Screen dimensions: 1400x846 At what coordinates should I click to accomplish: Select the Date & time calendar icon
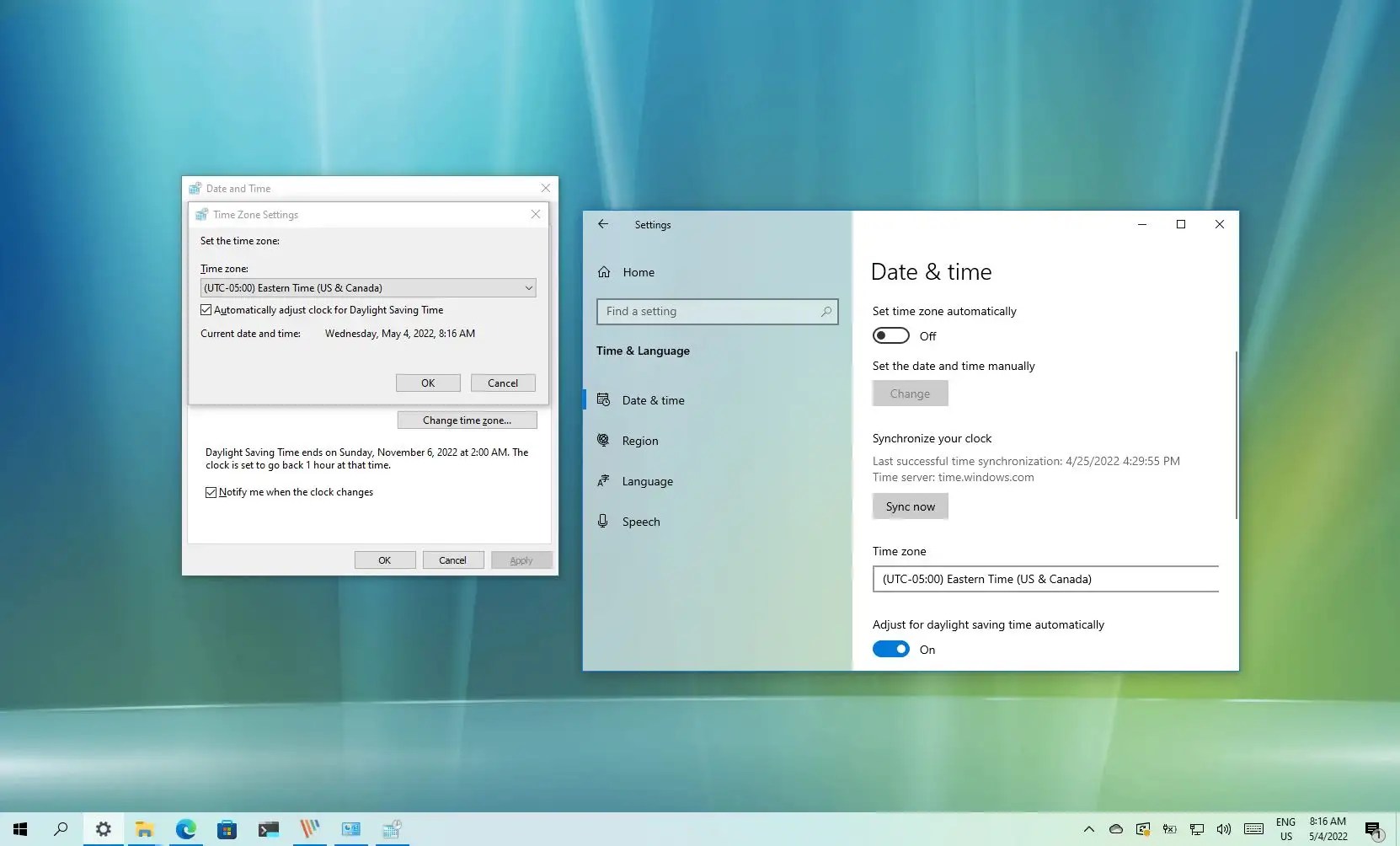tap(603, 399)
